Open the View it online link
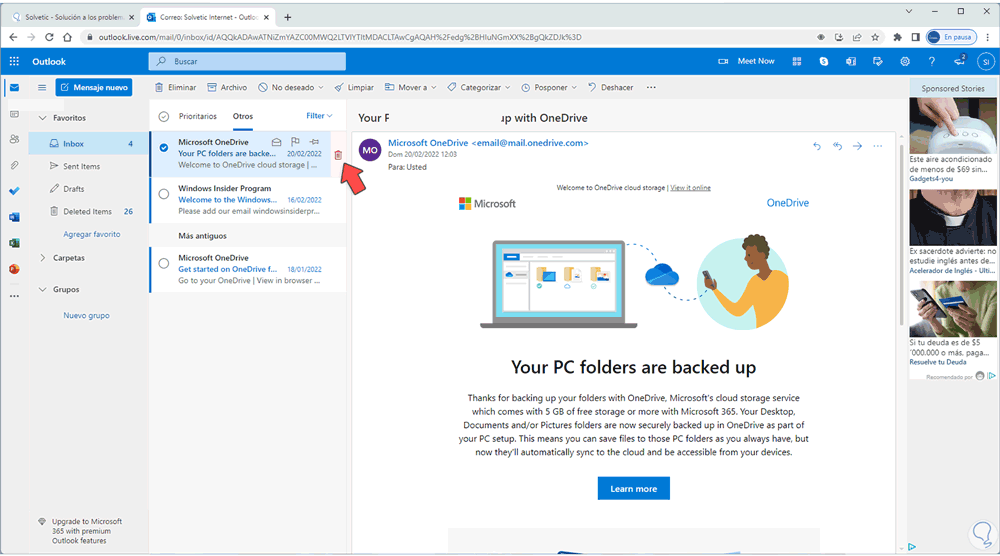This screenshot has height=556, width=1000. pyautogui.click(x=690, y=187)
